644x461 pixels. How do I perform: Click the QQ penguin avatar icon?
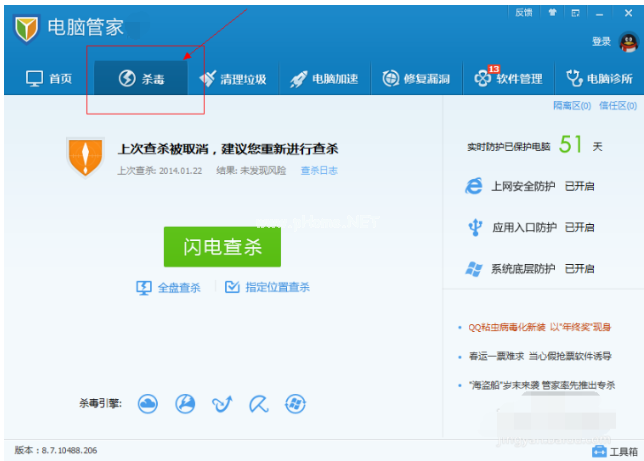coord(629,41)
